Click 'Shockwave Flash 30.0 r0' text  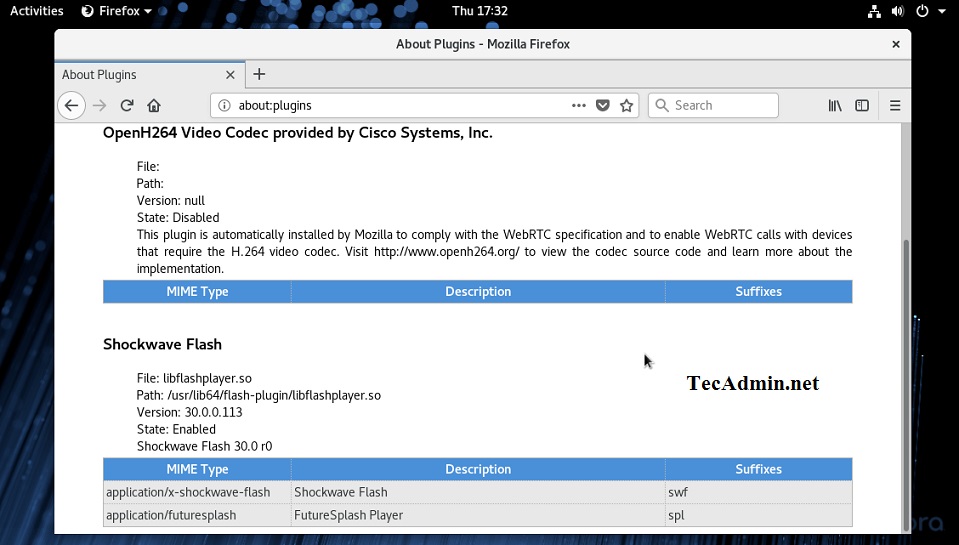pyautogui.click(x=204, y=447)
